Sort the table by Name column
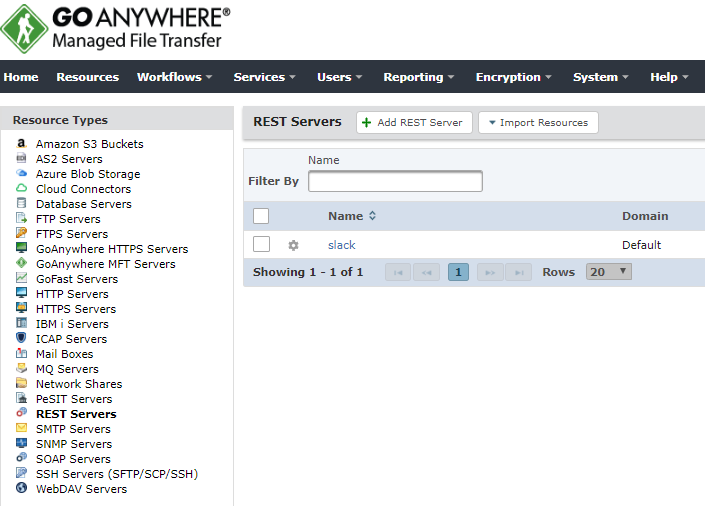 (352, 216)
